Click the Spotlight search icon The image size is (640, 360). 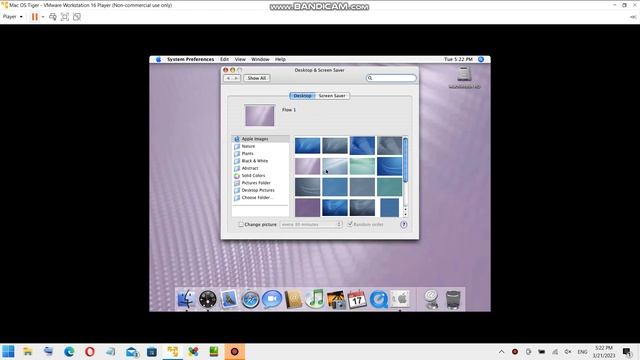[481, 59]
